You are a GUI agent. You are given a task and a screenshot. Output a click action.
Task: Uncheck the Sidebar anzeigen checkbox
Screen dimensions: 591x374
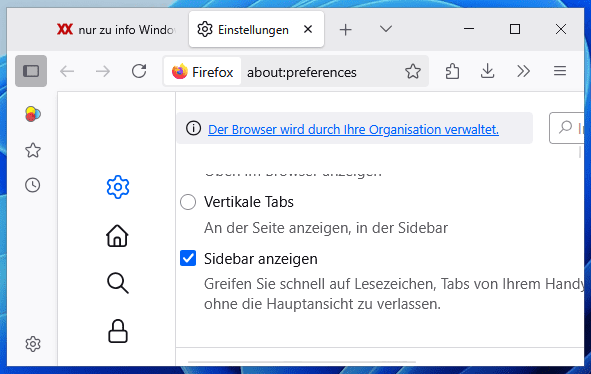tap(188, 258)
